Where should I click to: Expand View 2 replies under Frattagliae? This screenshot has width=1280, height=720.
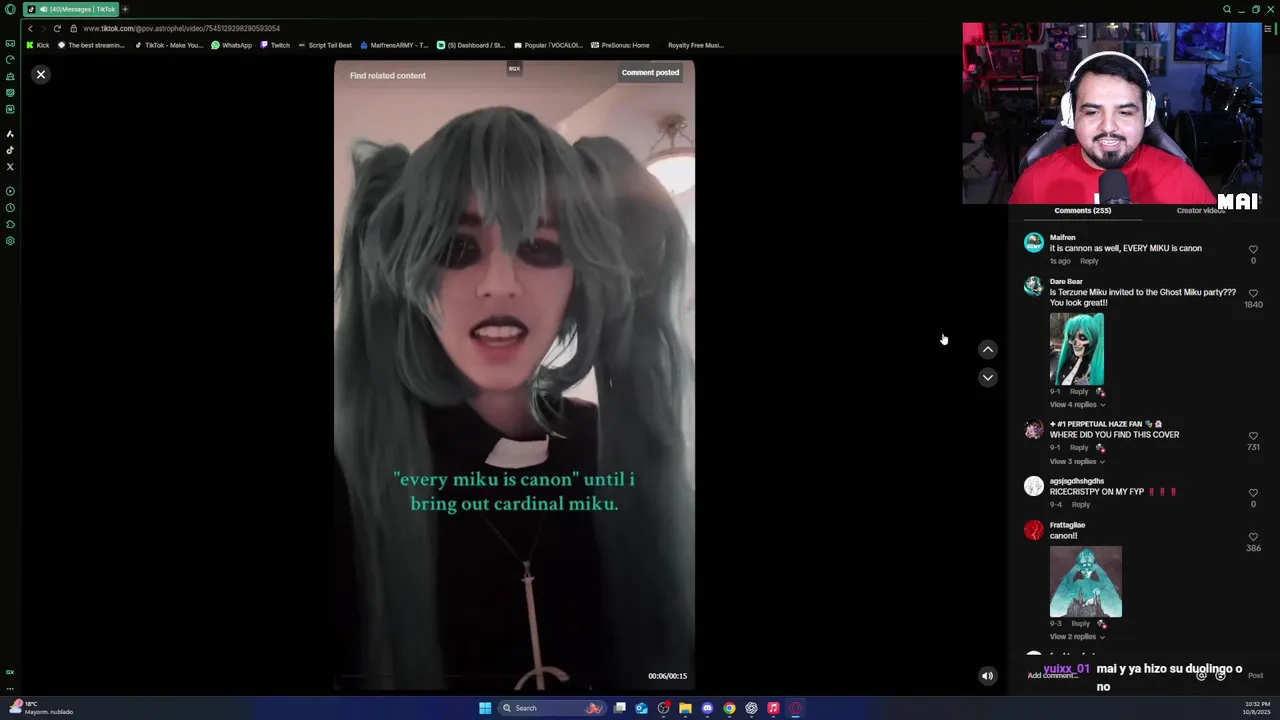click(1077, 636)
